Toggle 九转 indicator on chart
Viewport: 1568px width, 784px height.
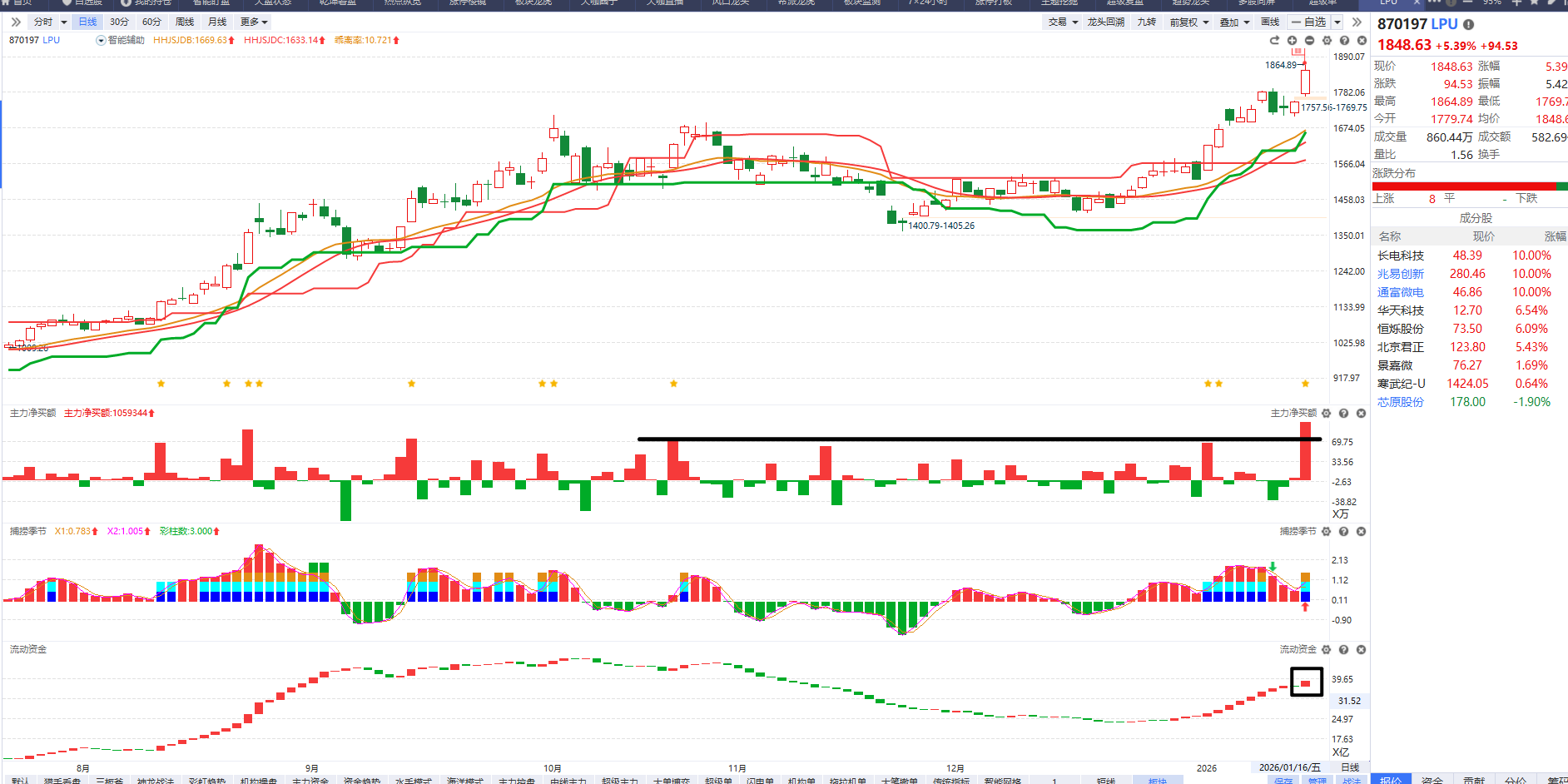1146,22
